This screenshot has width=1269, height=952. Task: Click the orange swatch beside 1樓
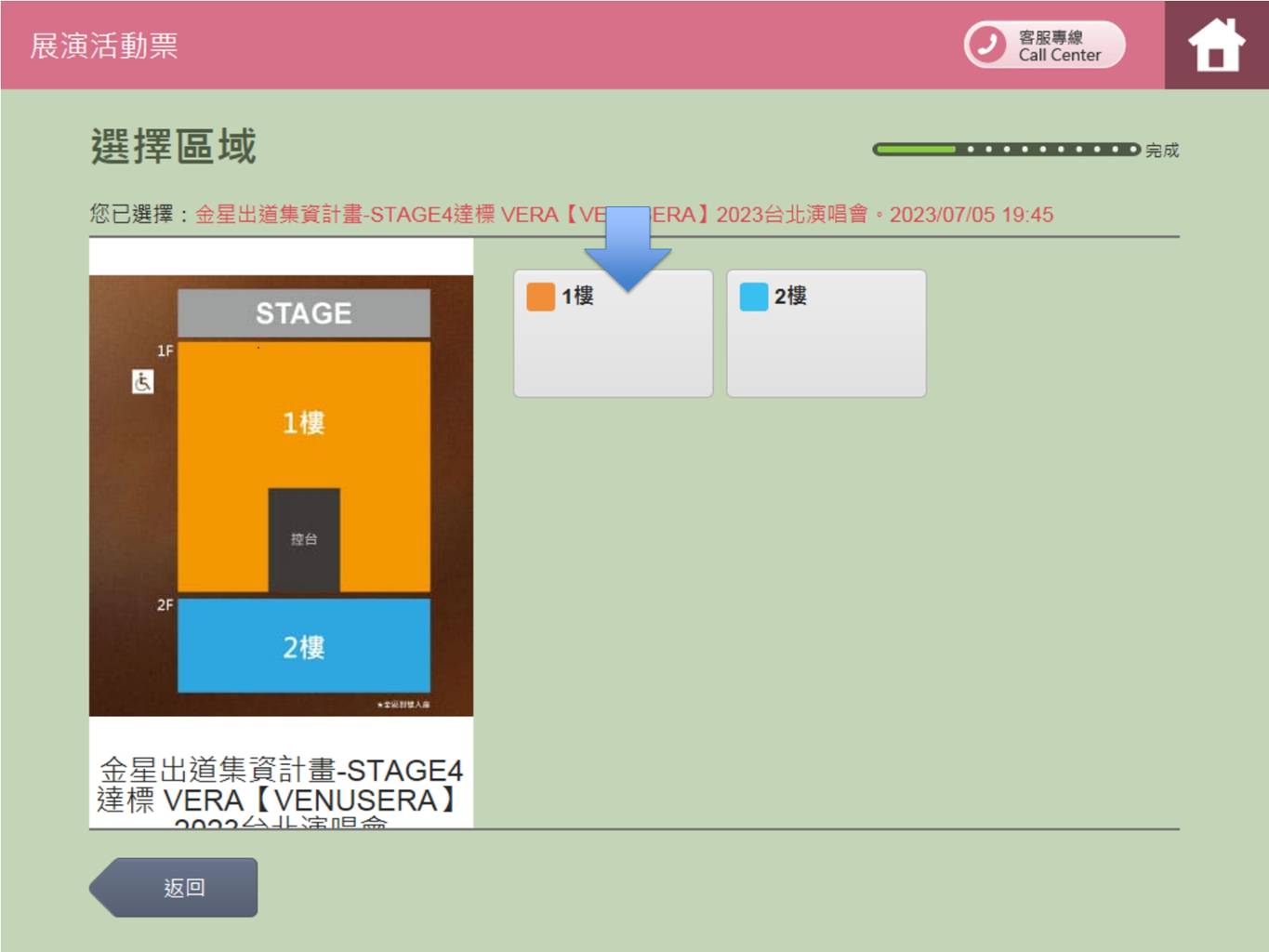(x=540, y=297)
